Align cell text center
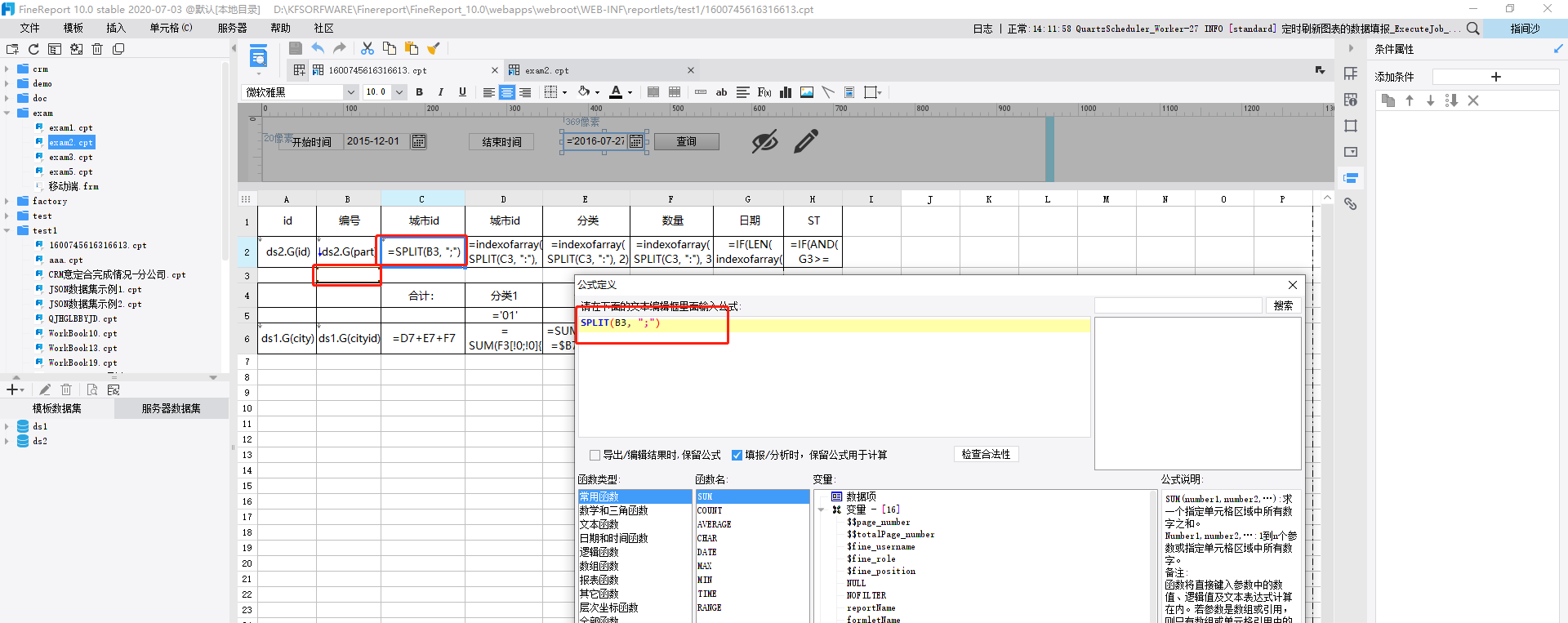Screen dimensions: 1568x623 point(507,92)
